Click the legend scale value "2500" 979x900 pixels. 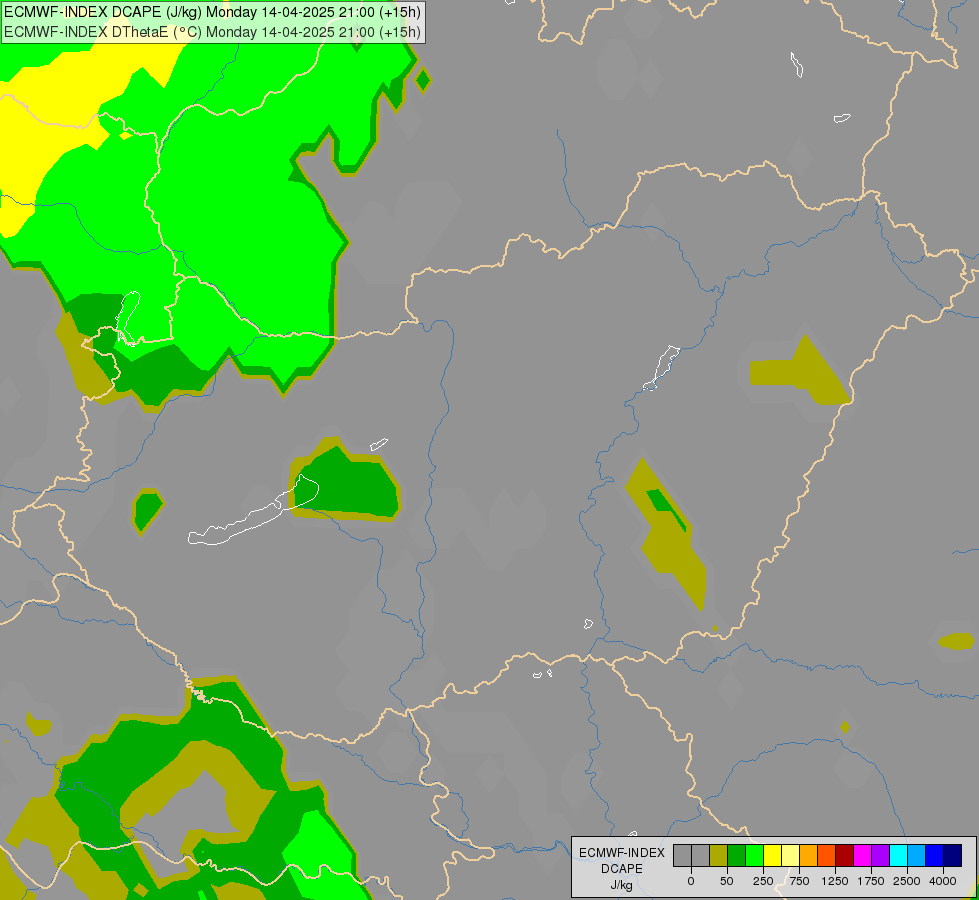[907, 881]
